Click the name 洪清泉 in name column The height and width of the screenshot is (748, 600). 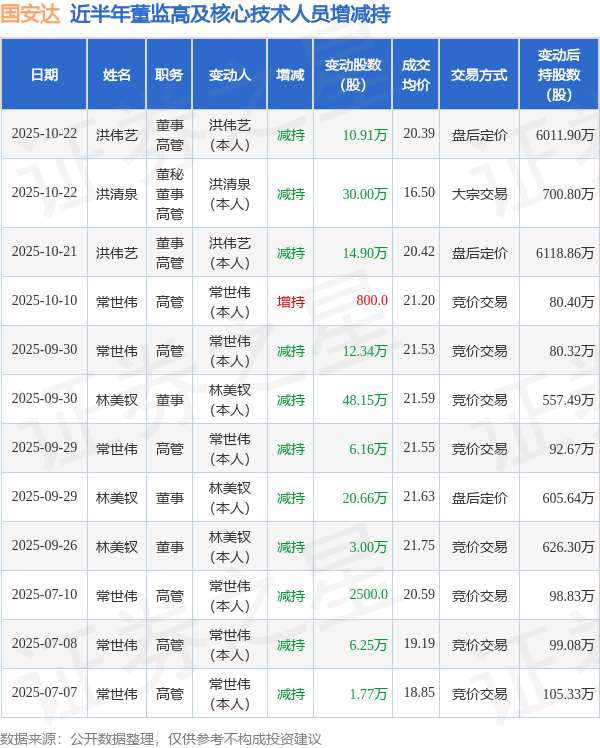[x=117, y=194]
